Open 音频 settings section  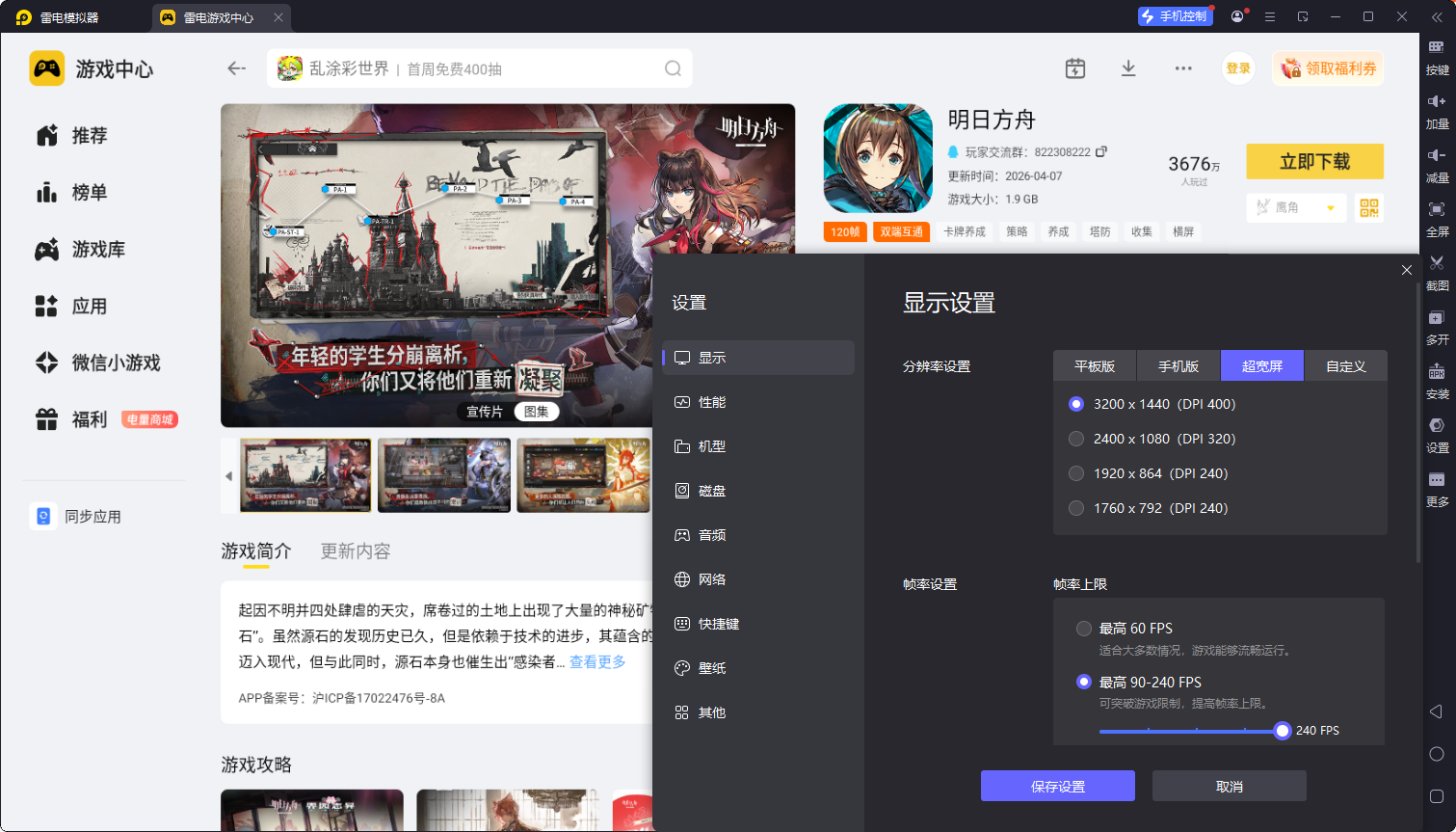758,535
